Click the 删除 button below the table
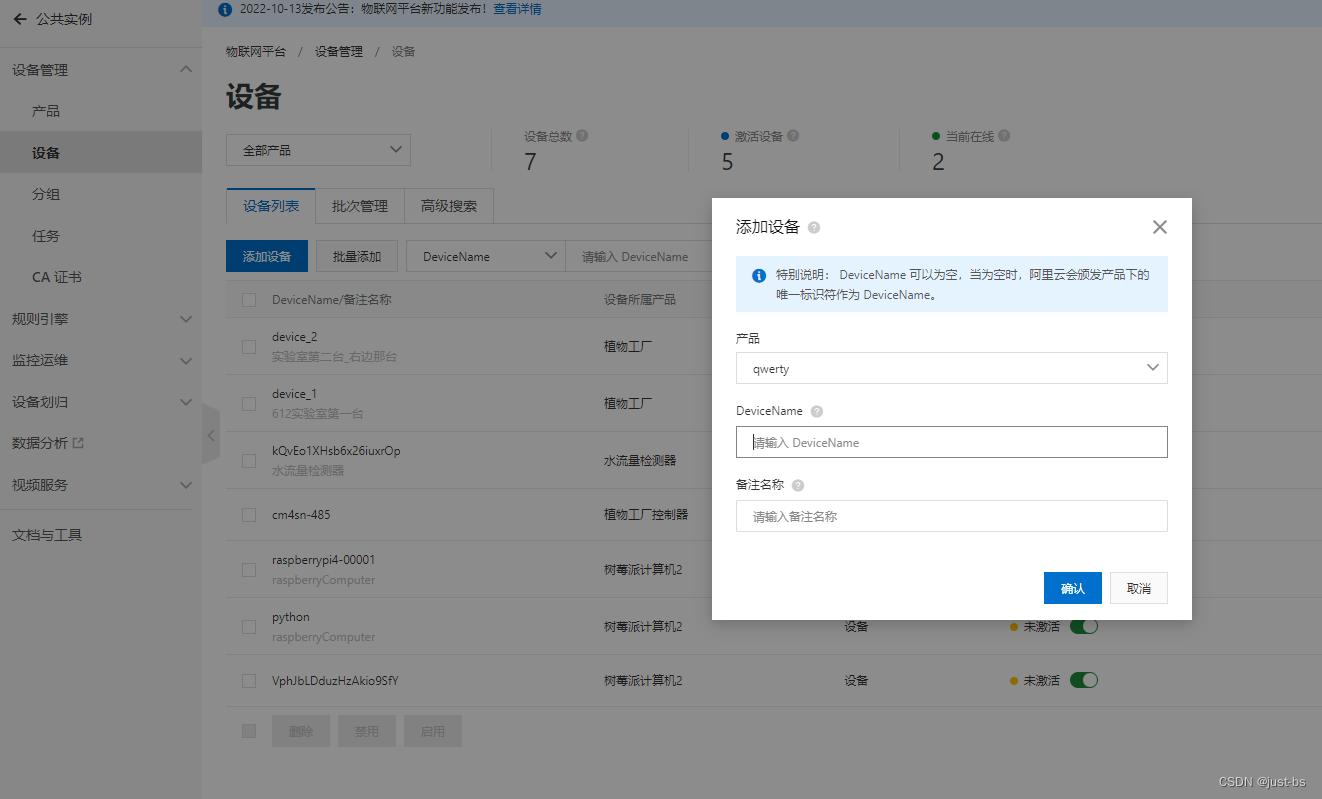This screenshot has height=799, width=1322. click(x=301, y=731)
